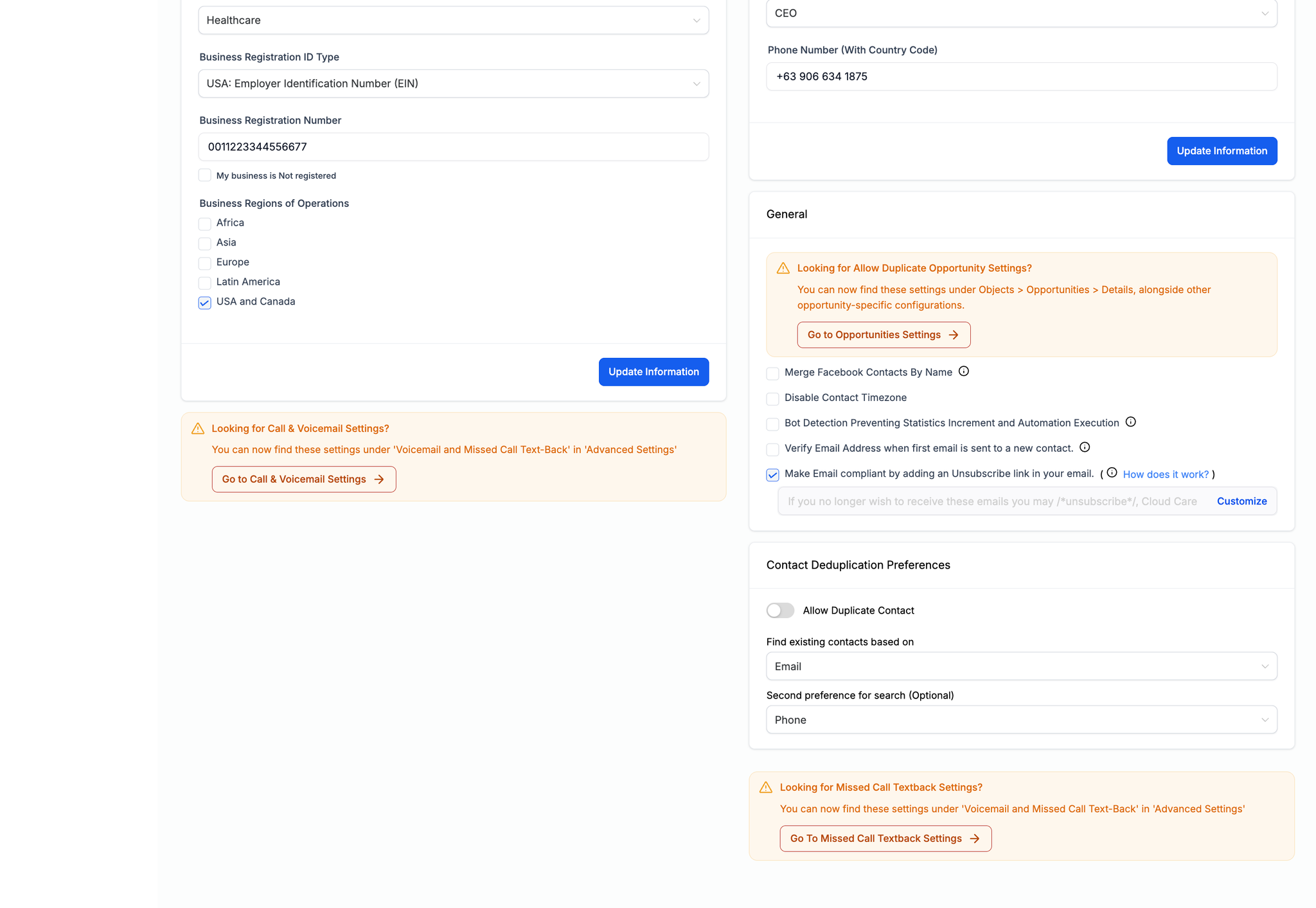Viewport: 1316px width, 908px height.
Task: Expand Find existing contacts based on dropdown
Action: point(1021,666)
